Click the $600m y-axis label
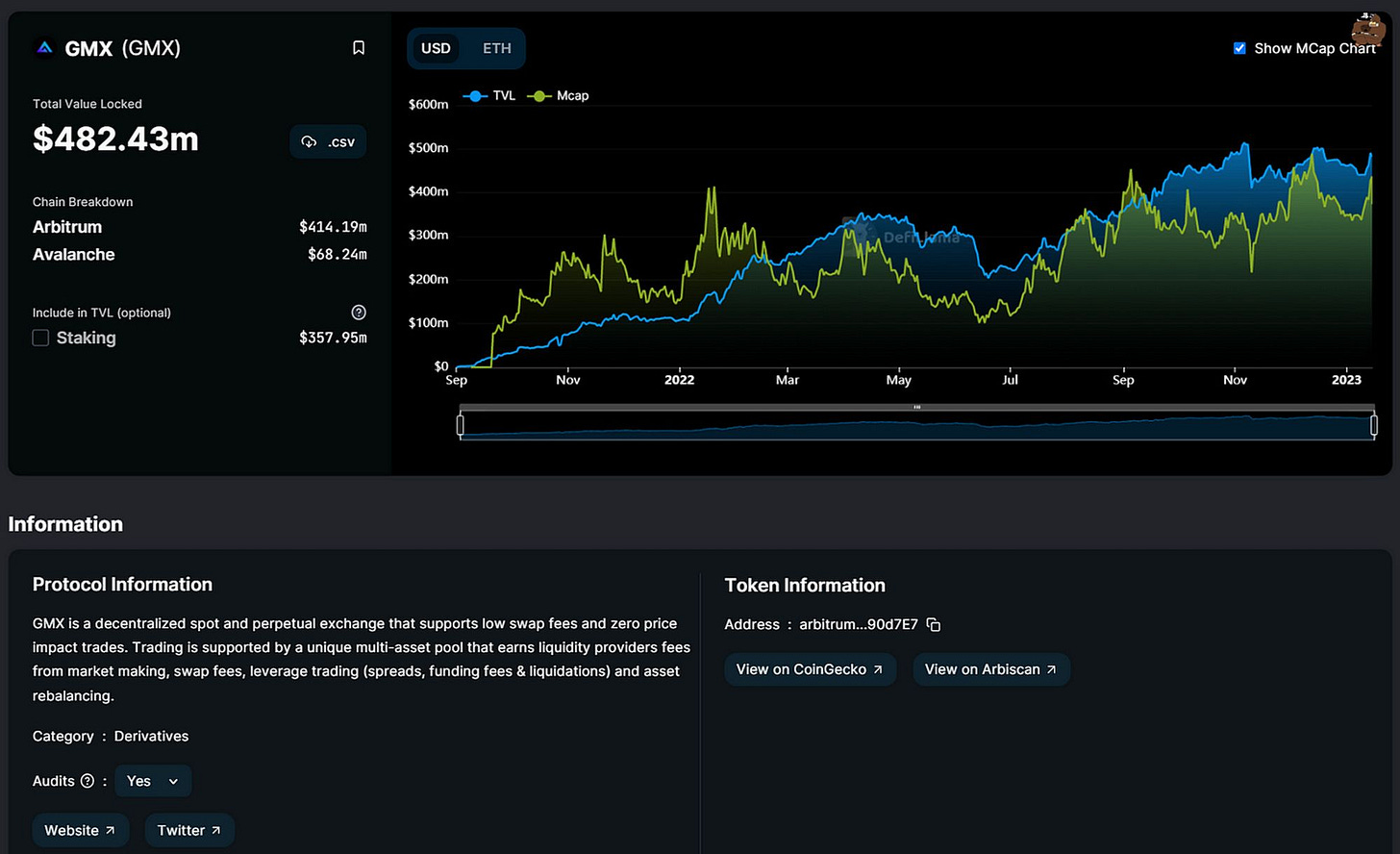The image size is (1400, 854). [x=429, y=104]
